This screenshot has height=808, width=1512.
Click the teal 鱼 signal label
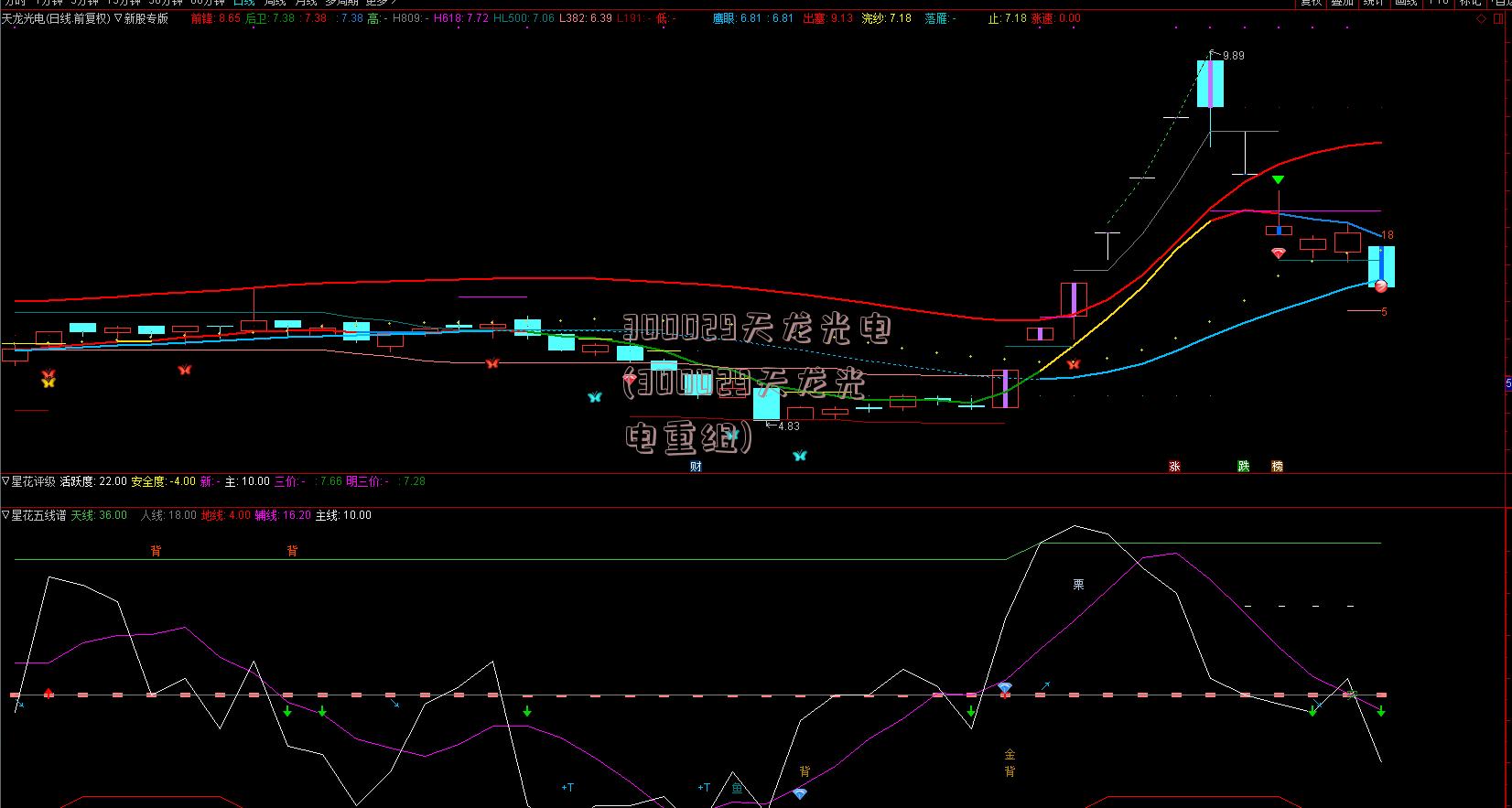tap(737, 788)
